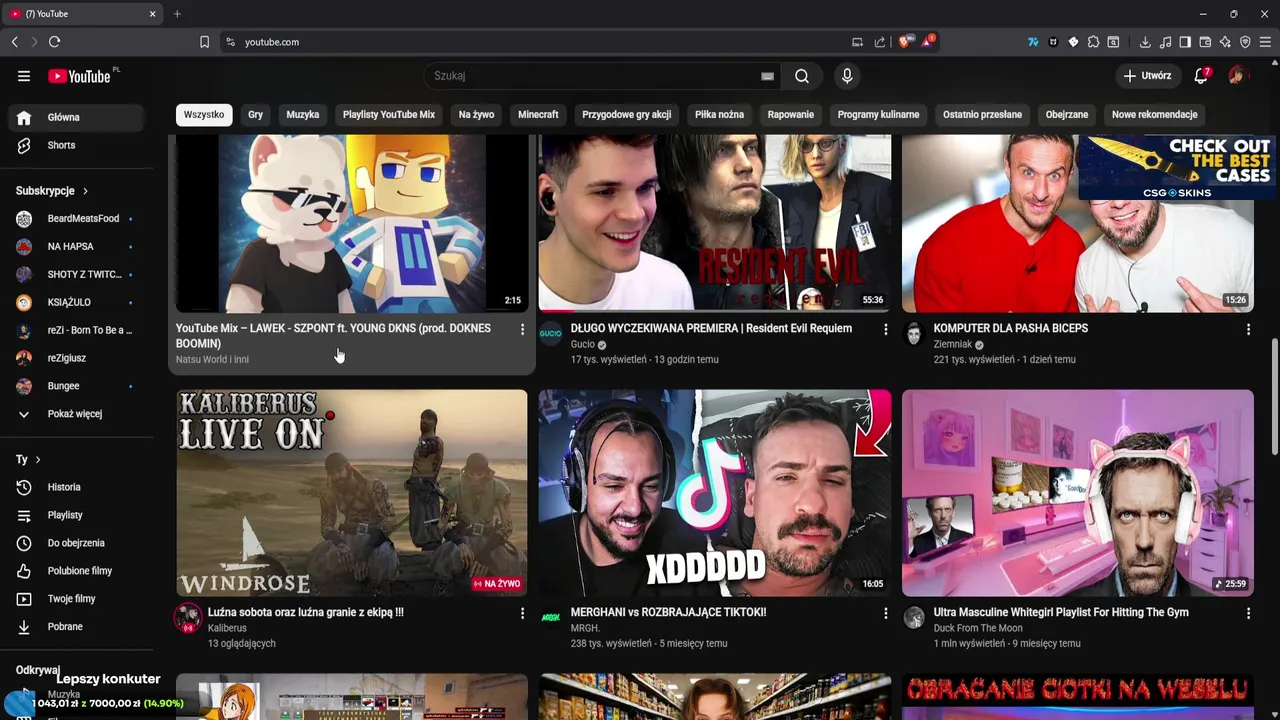Open Twoje filmy in the sidebar

tap(77, 599)
